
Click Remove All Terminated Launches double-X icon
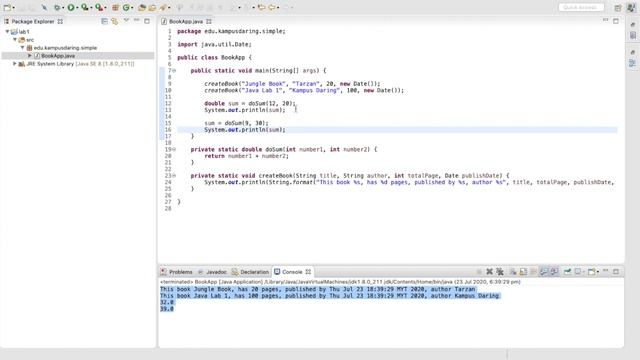pyautogui.click(x=500, y=272)
